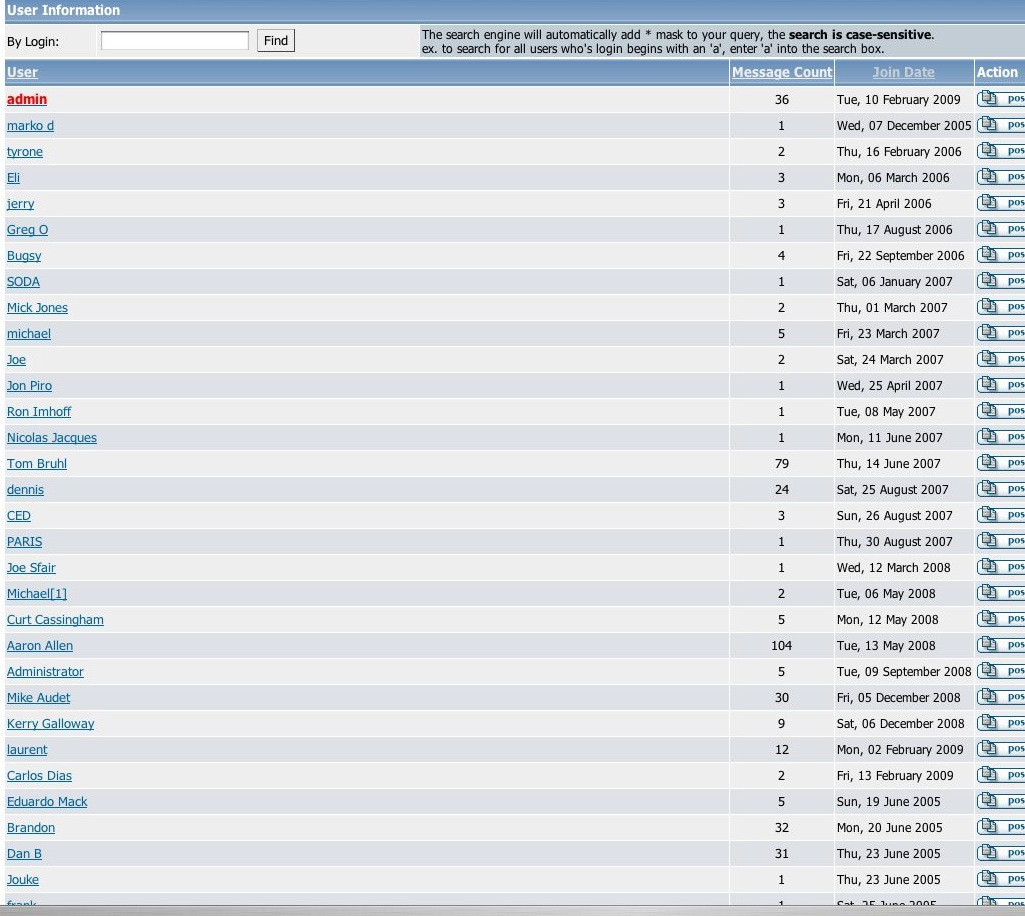This screenshot has height=916, width=1025.
Task: Open the SODA user link
Action: tap(24, 282)
